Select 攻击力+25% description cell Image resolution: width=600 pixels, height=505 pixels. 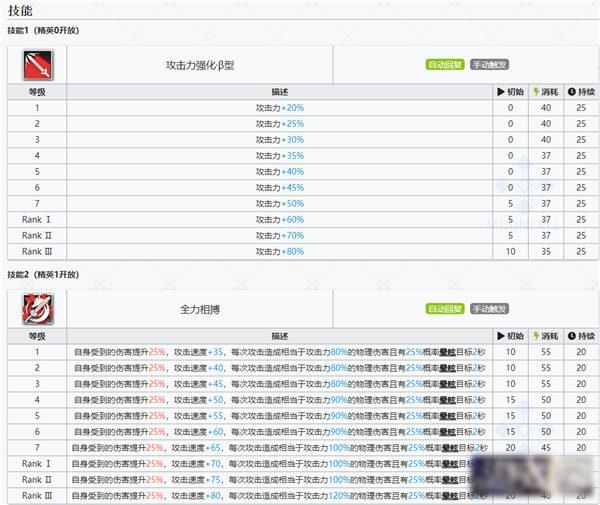pyautogui.click(x=279, y=124)
